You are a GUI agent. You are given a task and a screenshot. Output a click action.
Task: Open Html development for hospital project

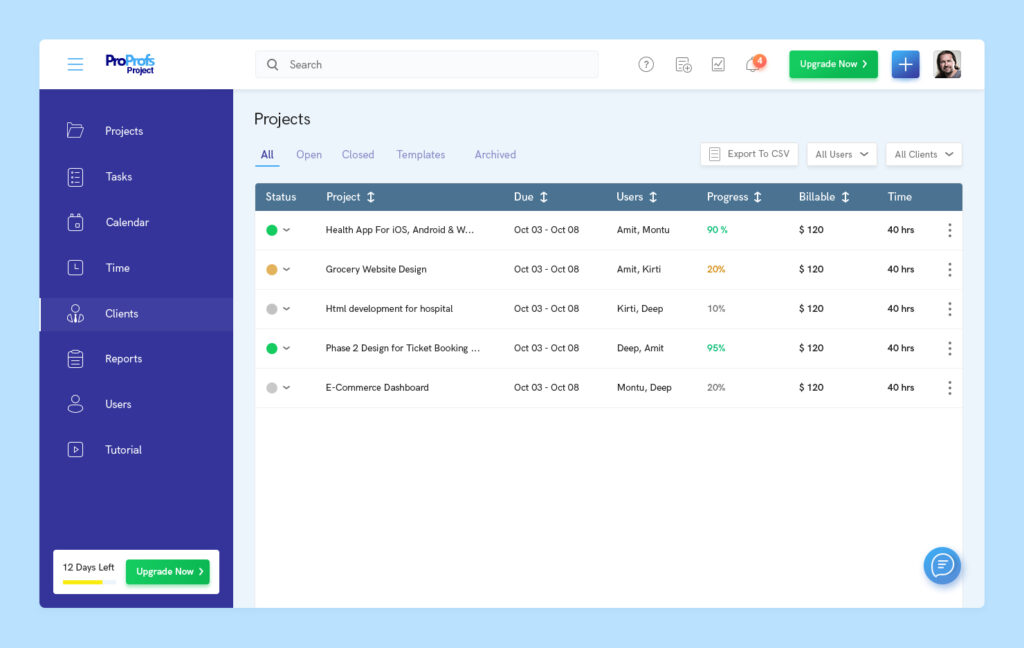tap(389, 308)
